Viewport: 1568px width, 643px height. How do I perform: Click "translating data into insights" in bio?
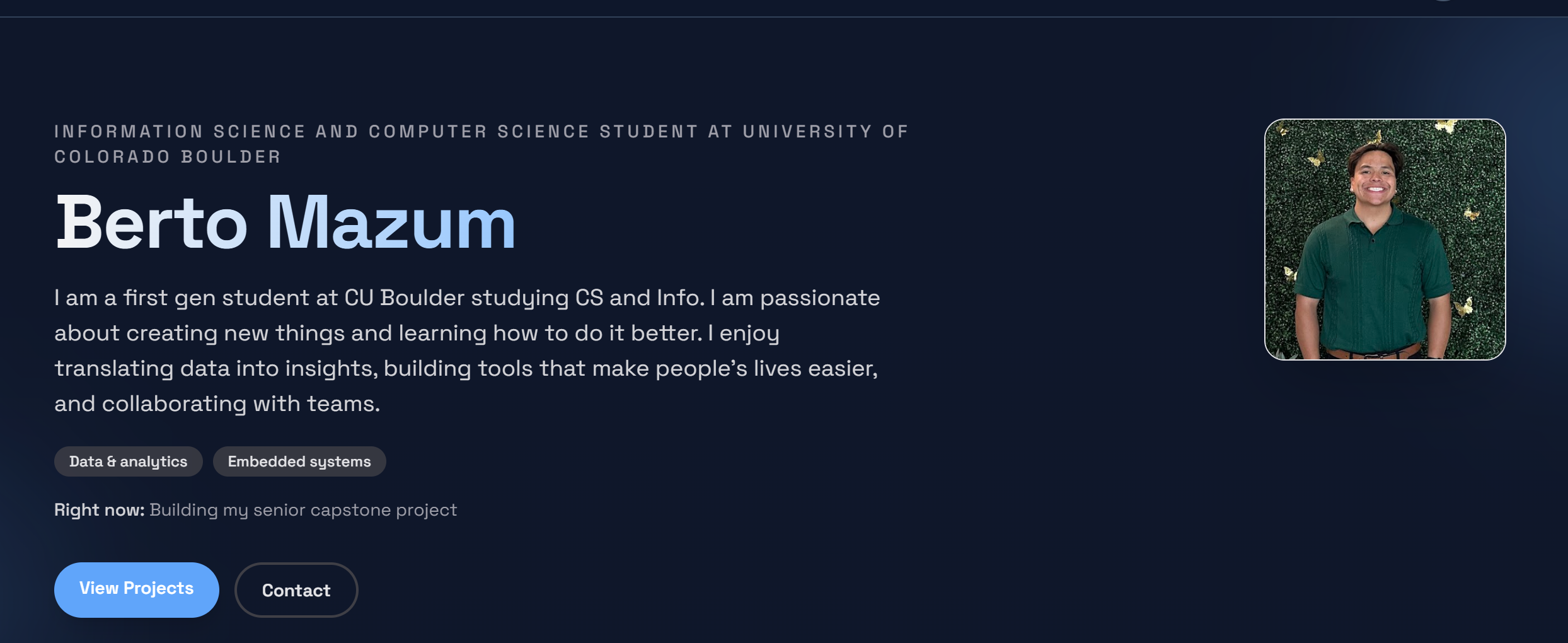click(x=216, y=368)
